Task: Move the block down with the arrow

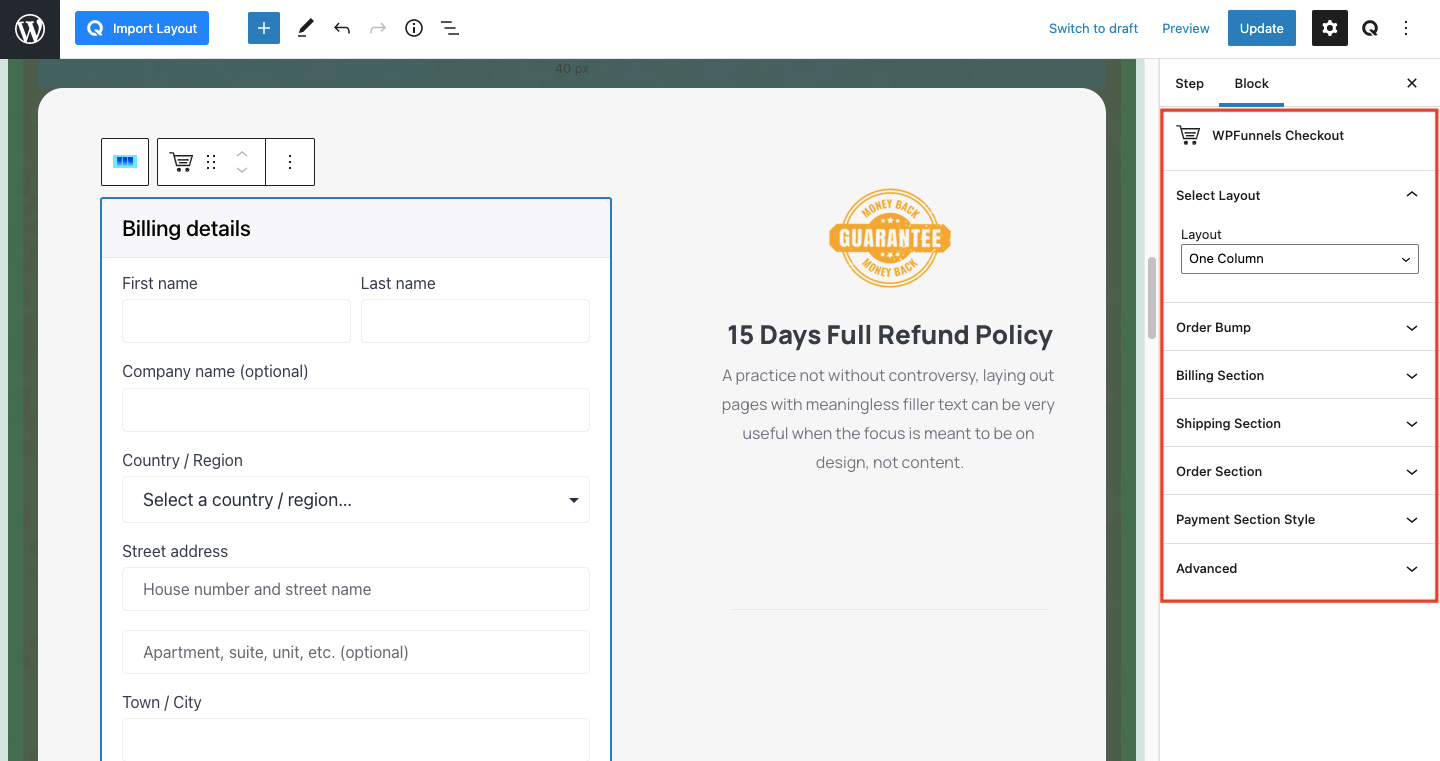Action: click(x=242, y=170)
